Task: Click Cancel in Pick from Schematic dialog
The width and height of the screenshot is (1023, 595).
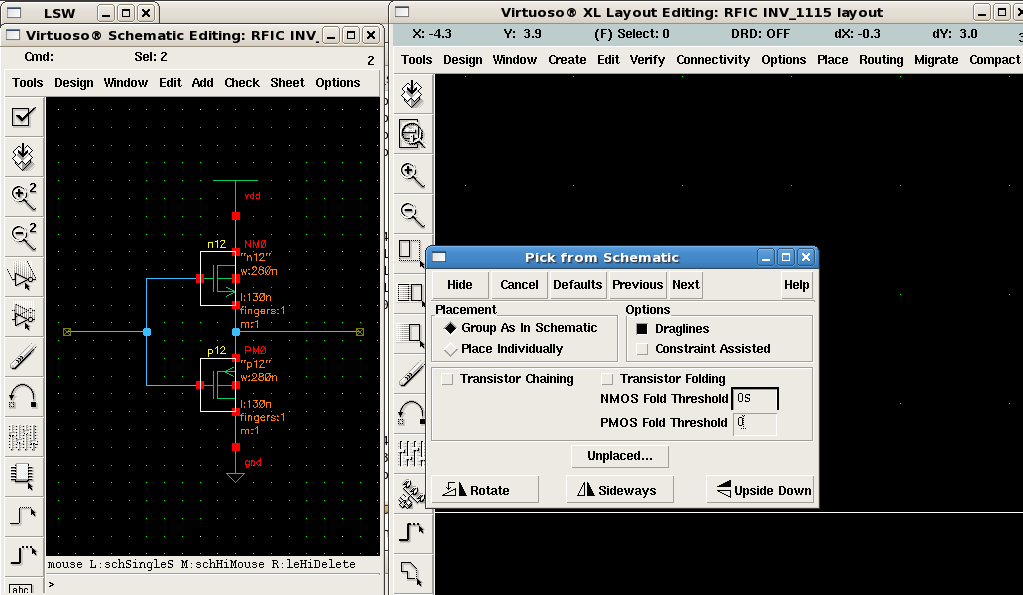Action: 519,285
